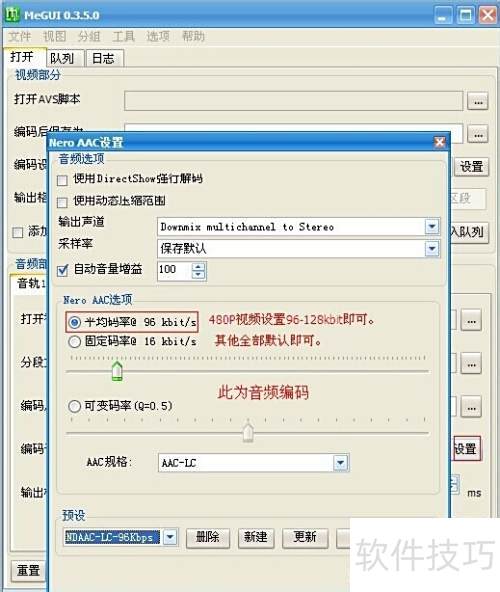Open 输出声道 Downmix multichannel dropdown
Image resolution: width=500 pixels, height=592 pixels.
pyautogui.click(x=432, y=227)
